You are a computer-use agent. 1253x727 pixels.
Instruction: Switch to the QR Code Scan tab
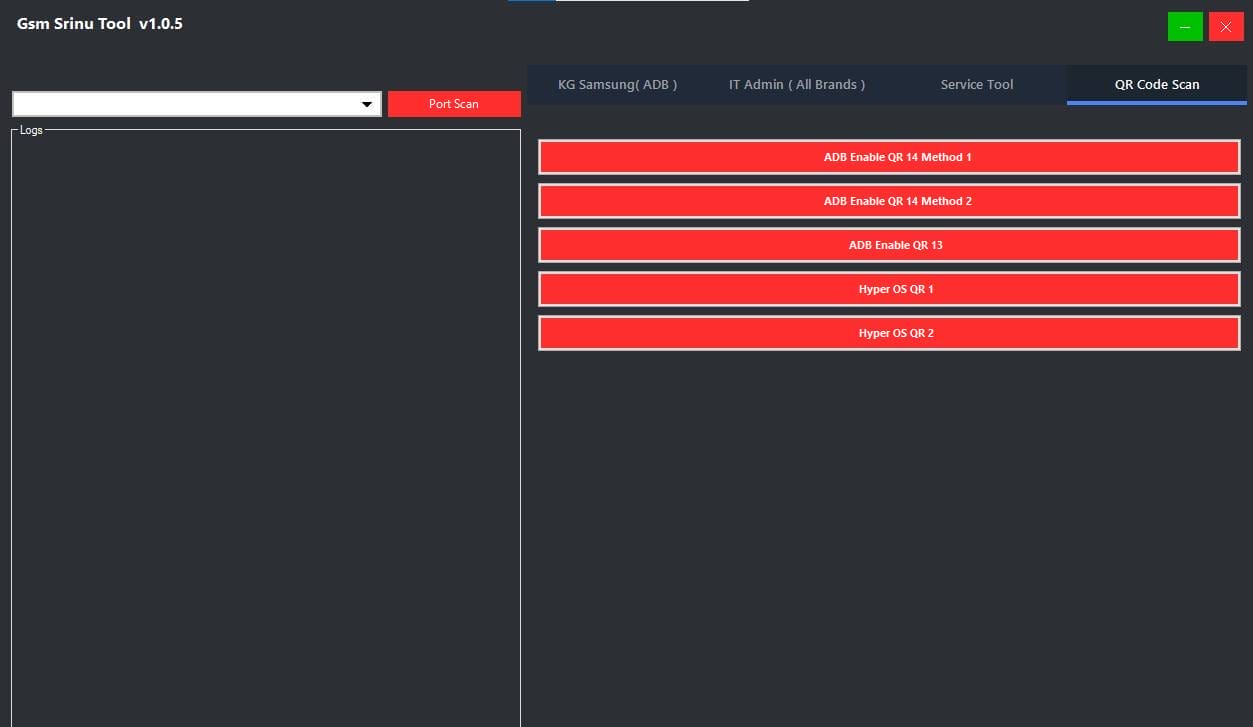tap(1156, 84)
